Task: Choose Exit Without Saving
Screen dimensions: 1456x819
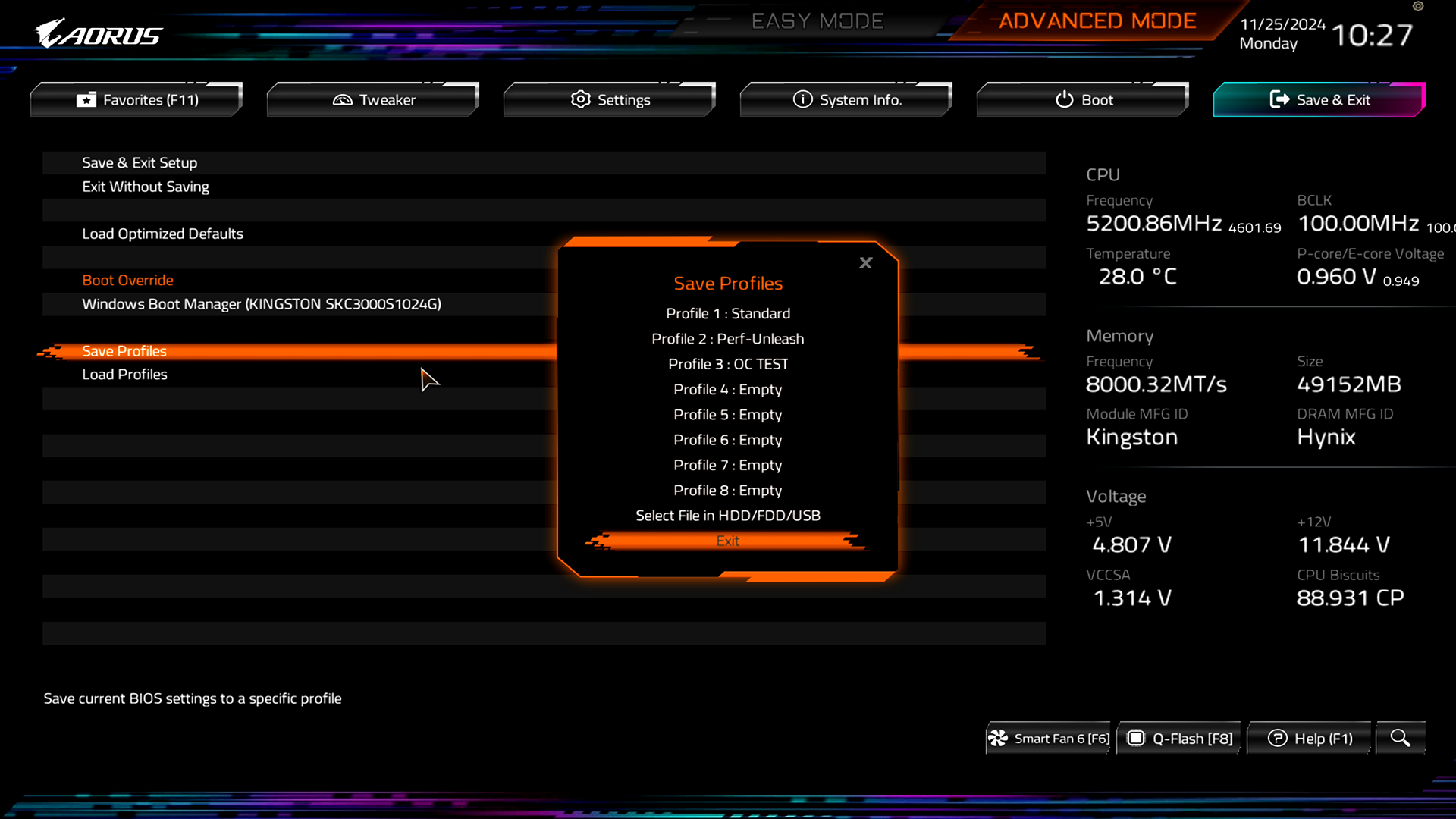Action: click(x=145, y=187)
